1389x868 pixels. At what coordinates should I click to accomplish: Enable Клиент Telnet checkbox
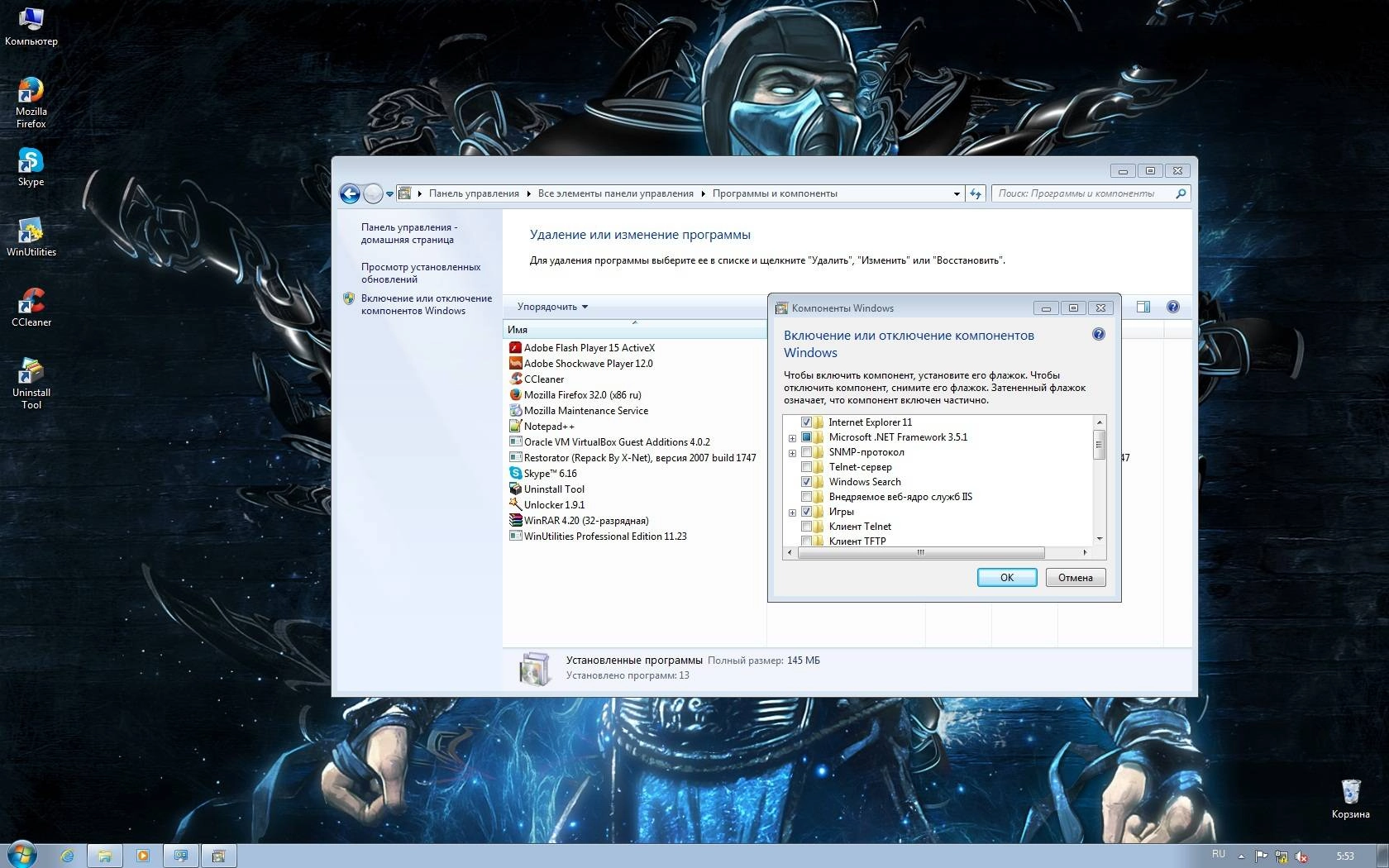pos(806,527)
